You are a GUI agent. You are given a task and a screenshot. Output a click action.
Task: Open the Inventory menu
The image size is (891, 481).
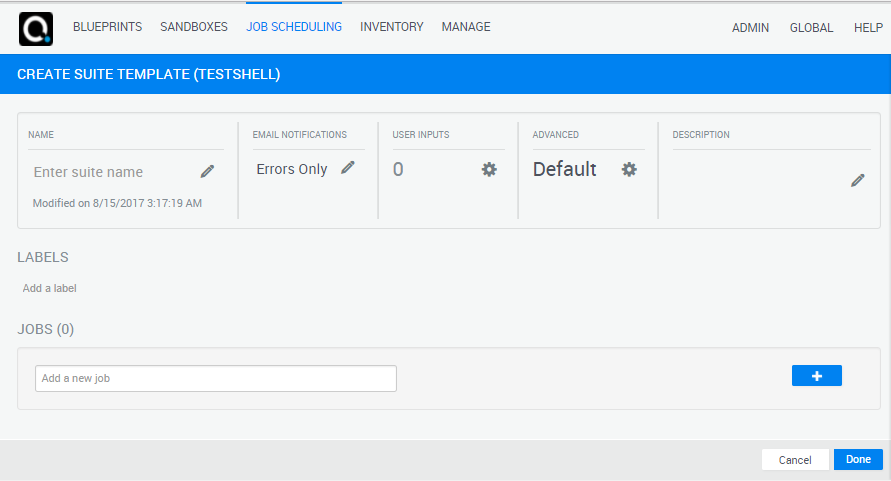tap(392, 27)
